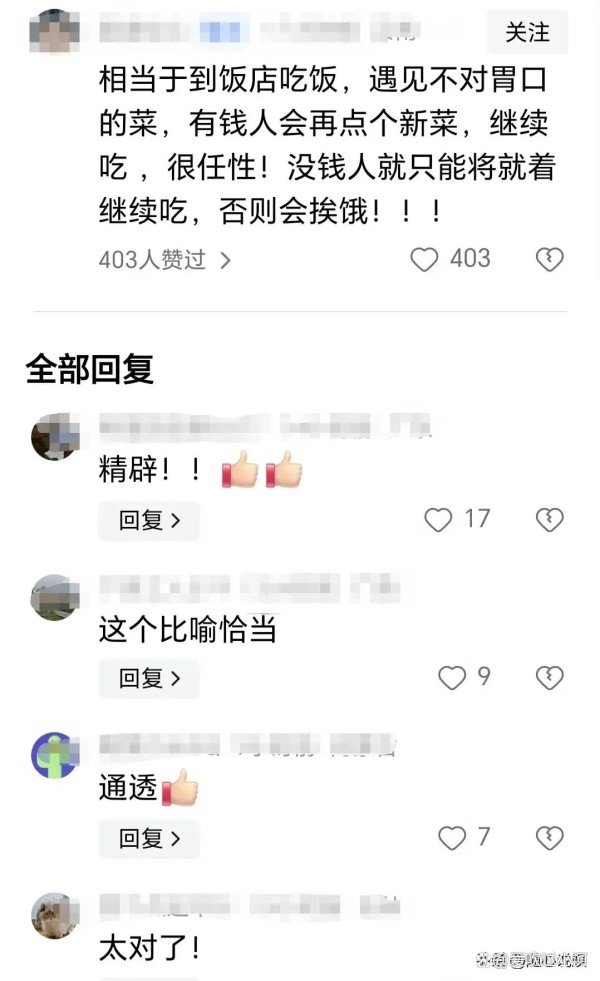Like the main comment with 403 likes
The image size is (600, 981).
(424, 260)
